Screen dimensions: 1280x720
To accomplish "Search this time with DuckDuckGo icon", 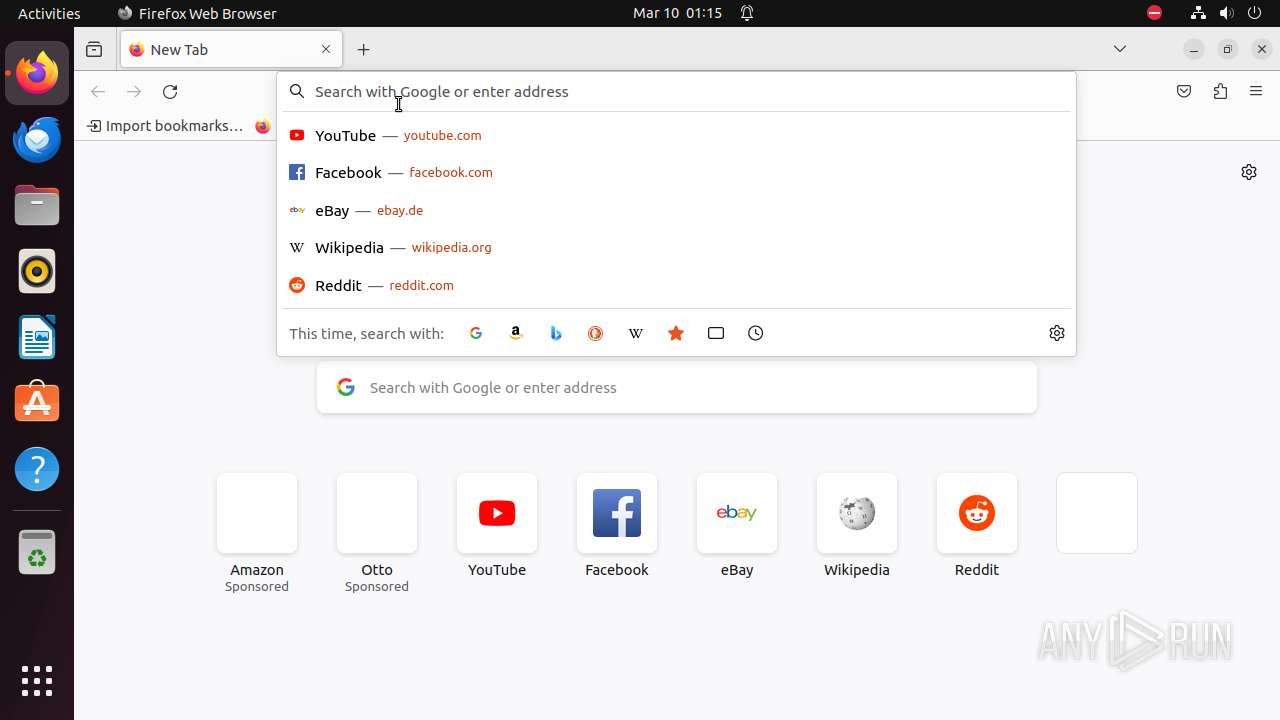I will tap(596, 333).
